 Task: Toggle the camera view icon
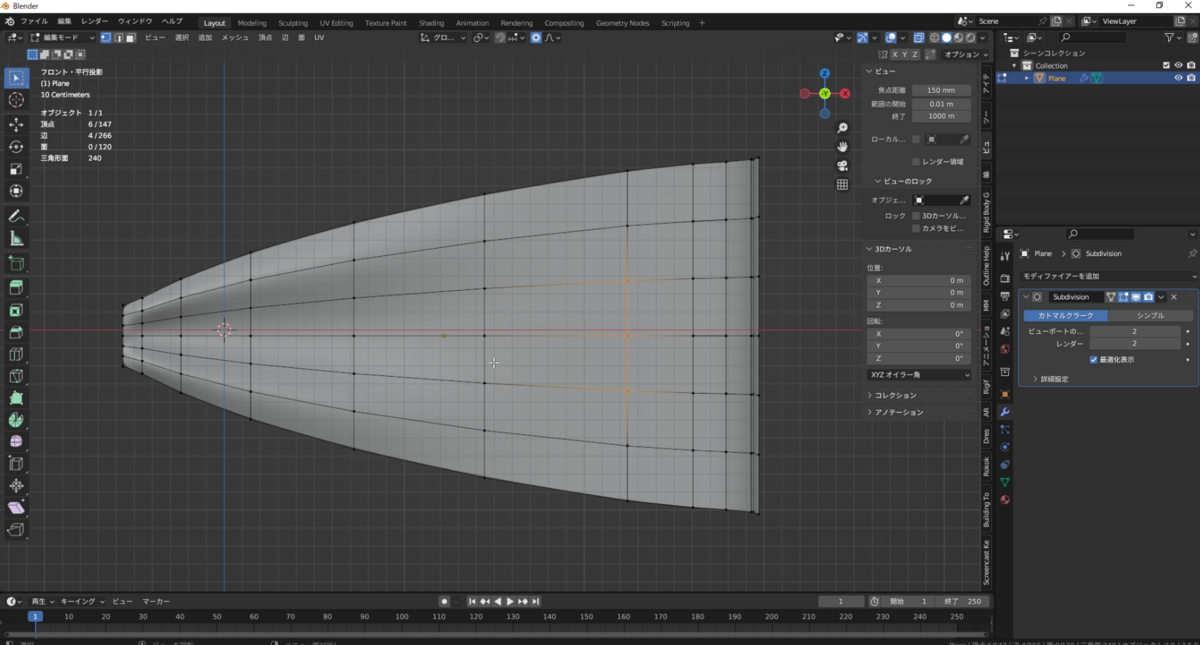pos(843,166)
